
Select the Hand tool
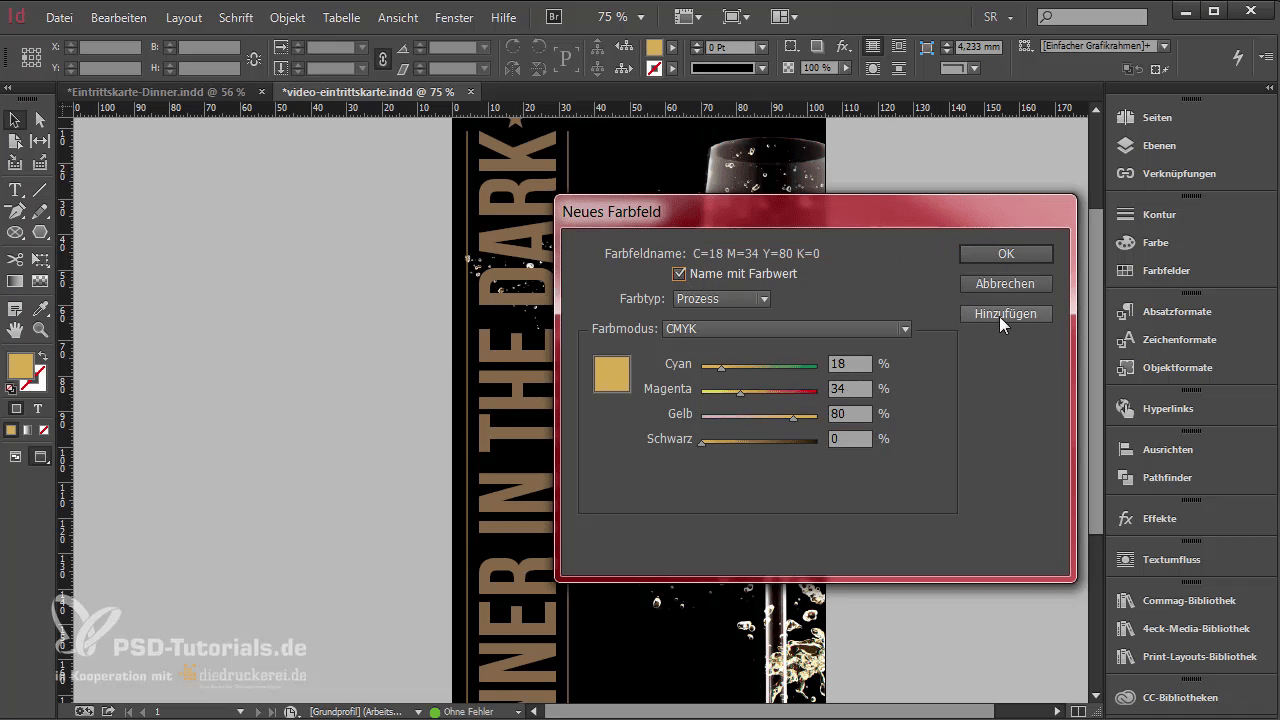[x=15, y=330]
